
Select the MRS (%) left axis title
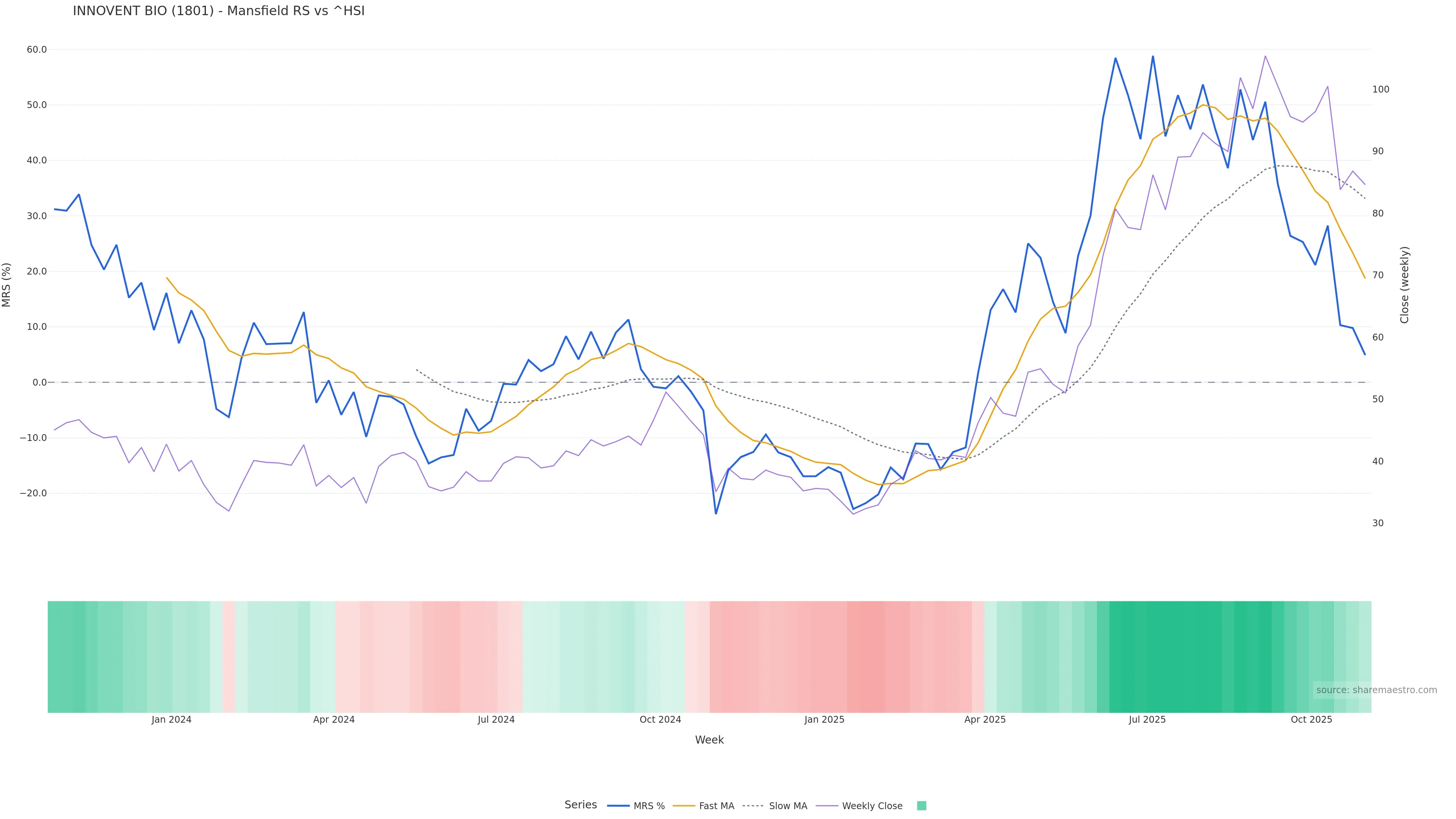[x=7, y=285]
